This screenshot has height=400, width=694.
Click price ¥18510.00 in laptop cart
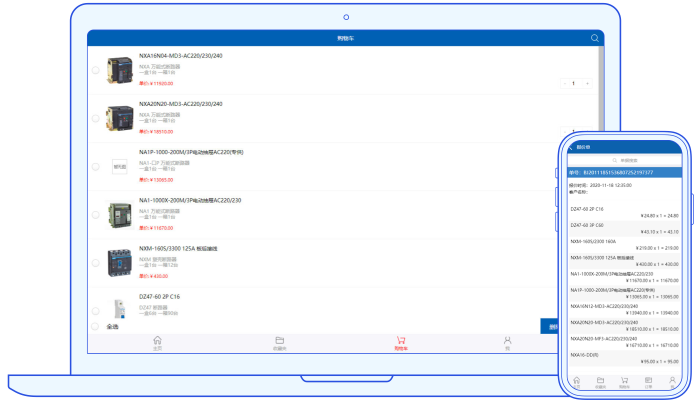click(x=156, y=132)
